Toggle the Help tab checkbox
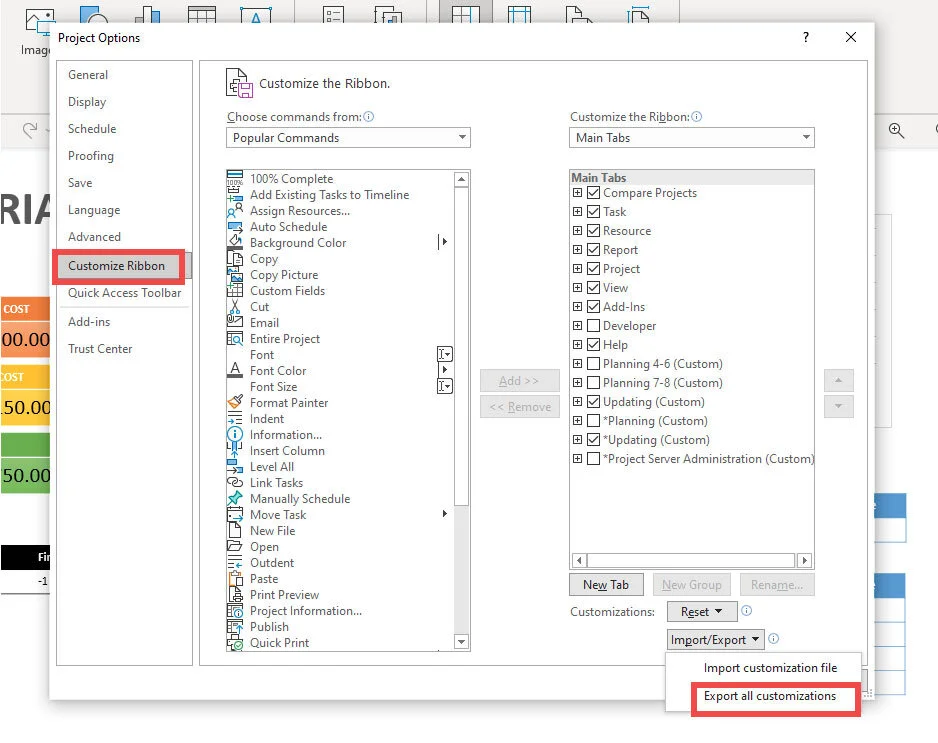The width and height of the screenshot is (938, 743). pyautogui.click(x=593, y=345)
